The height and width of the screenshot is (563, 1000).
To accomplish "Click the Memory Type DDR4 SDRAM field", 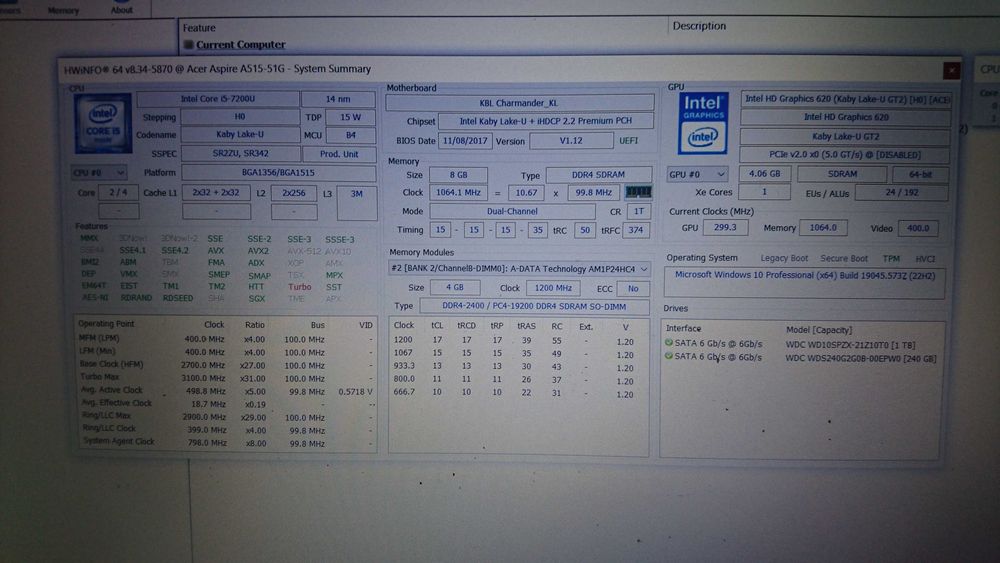I will pyautogui.click(x=598, y=175).
